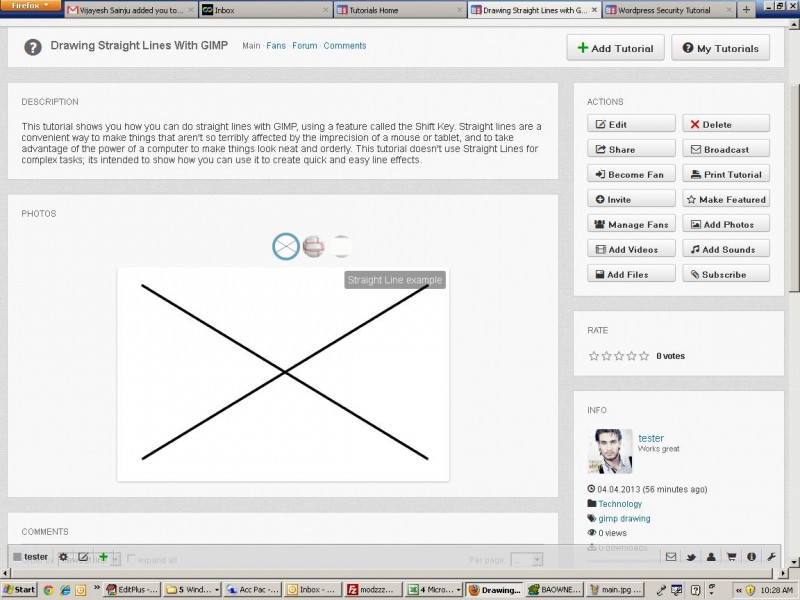Select the red and white ball photo thumbnail
The width and height of the screenshot is (800, 600).
click(x=313, y=246)
